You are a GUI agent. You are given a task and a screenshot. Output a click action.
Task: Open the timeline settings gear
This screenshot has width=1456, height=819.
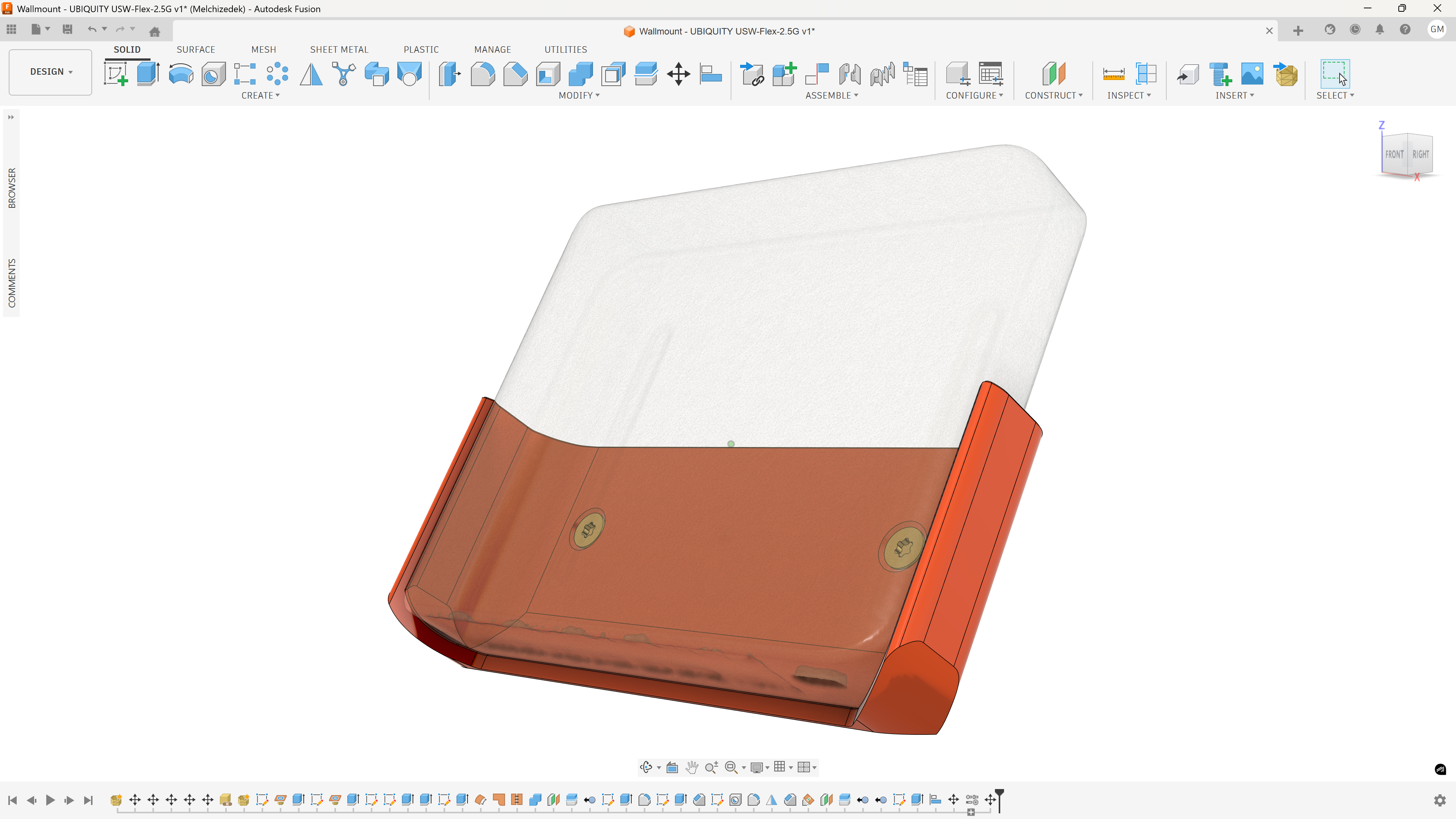point(1440,800)
